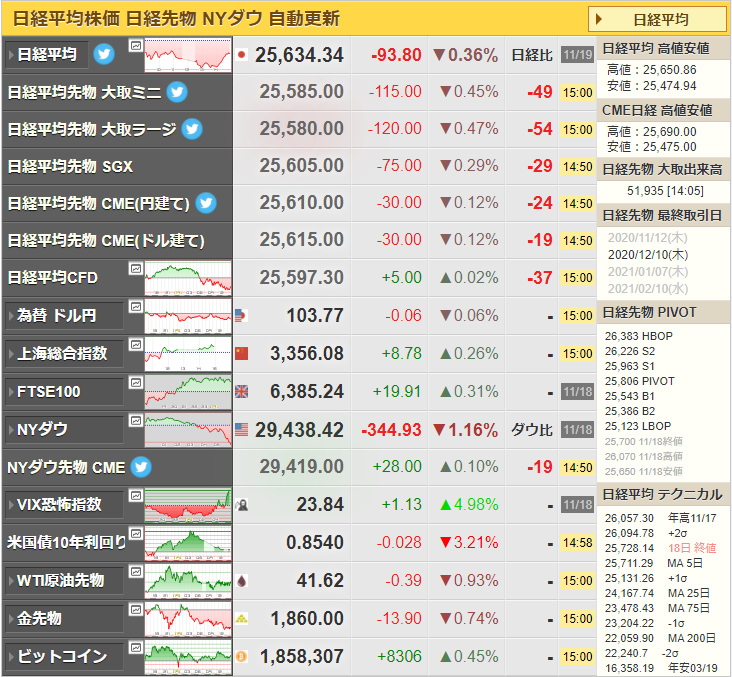Open chart popup icon for ビットコイン
The width and height of the screenshot is (732, 677).
click(x=135, y=647)
